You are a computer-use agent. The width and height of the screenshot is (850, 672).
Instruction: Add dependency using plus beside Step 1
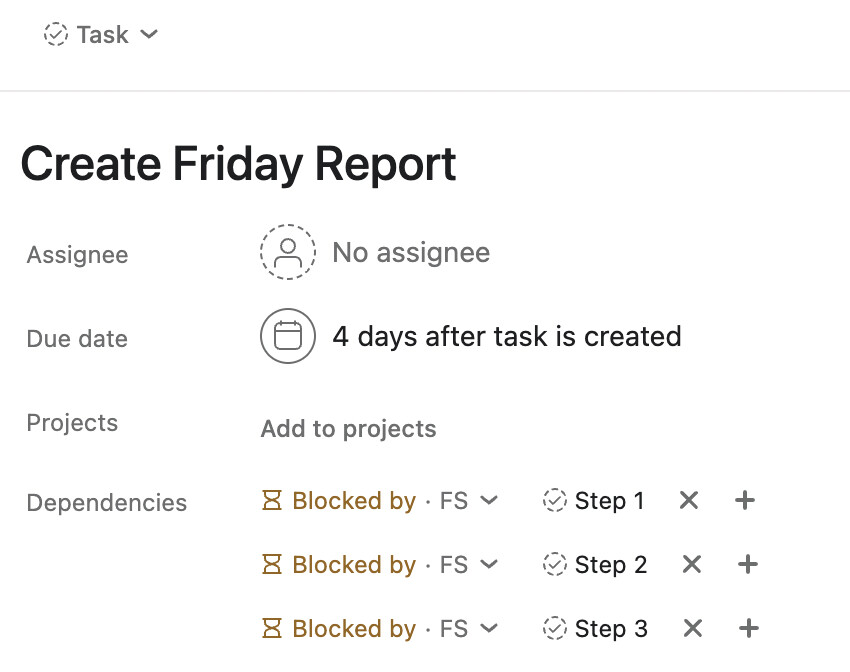(x=744, y=500)
